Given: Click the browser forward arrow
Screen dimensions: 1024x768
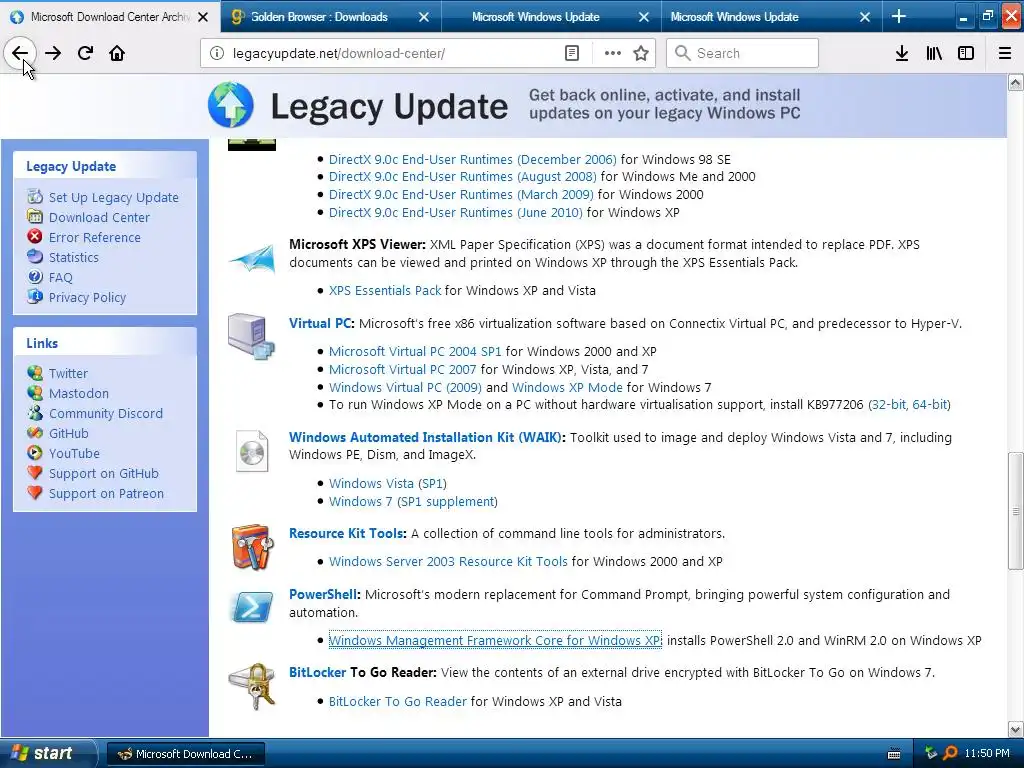Looking at the screenshot, I should pos(53,54).
